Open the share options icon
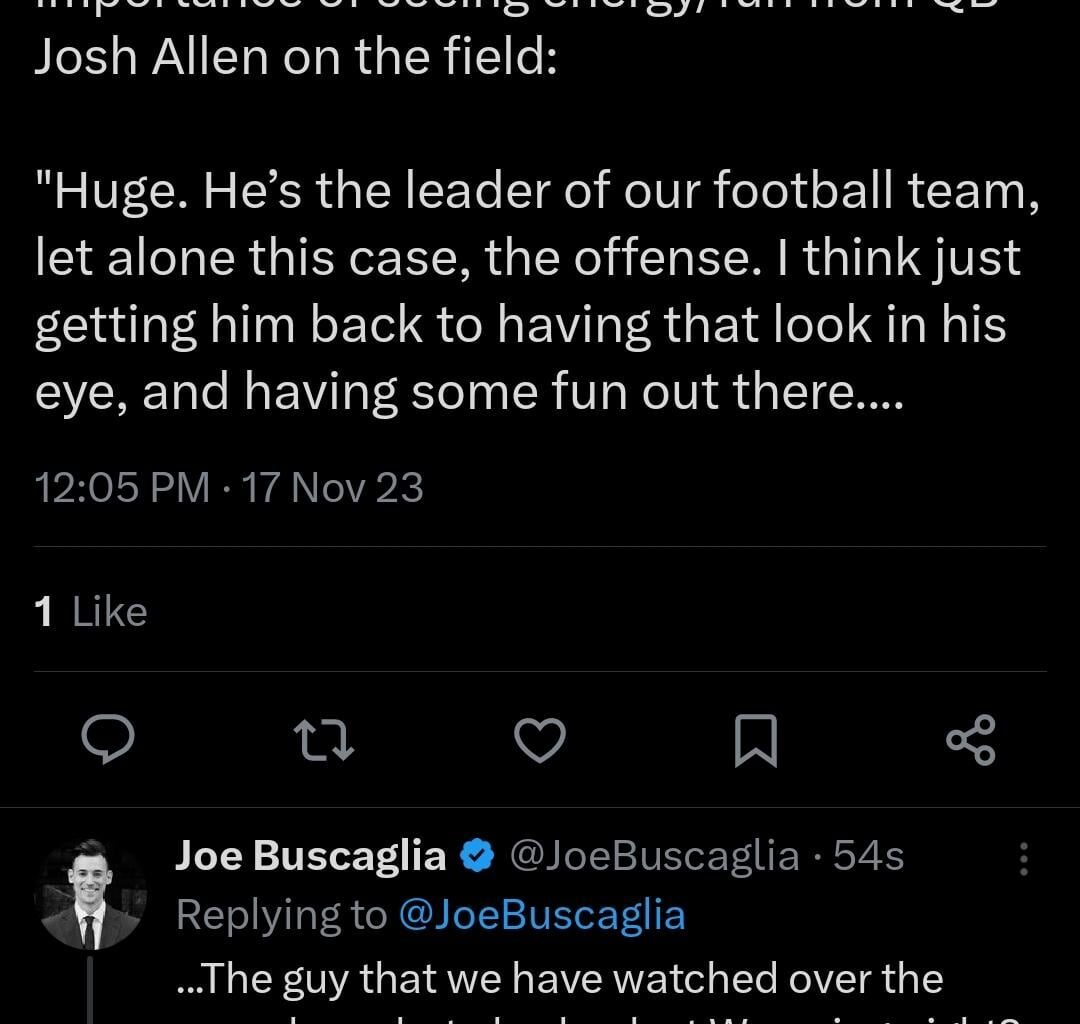The height and width of the screenshot is (1024, 1080). coord(970,741)
